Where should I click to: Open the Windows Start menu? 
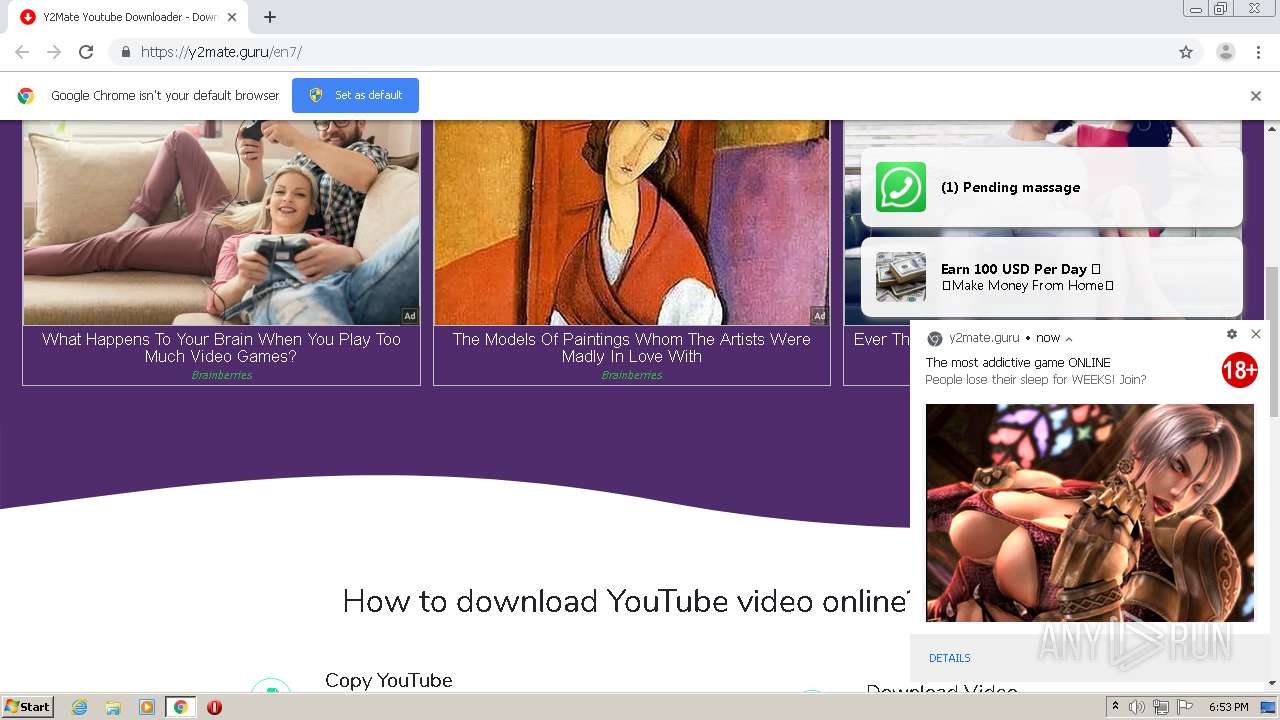28,707
